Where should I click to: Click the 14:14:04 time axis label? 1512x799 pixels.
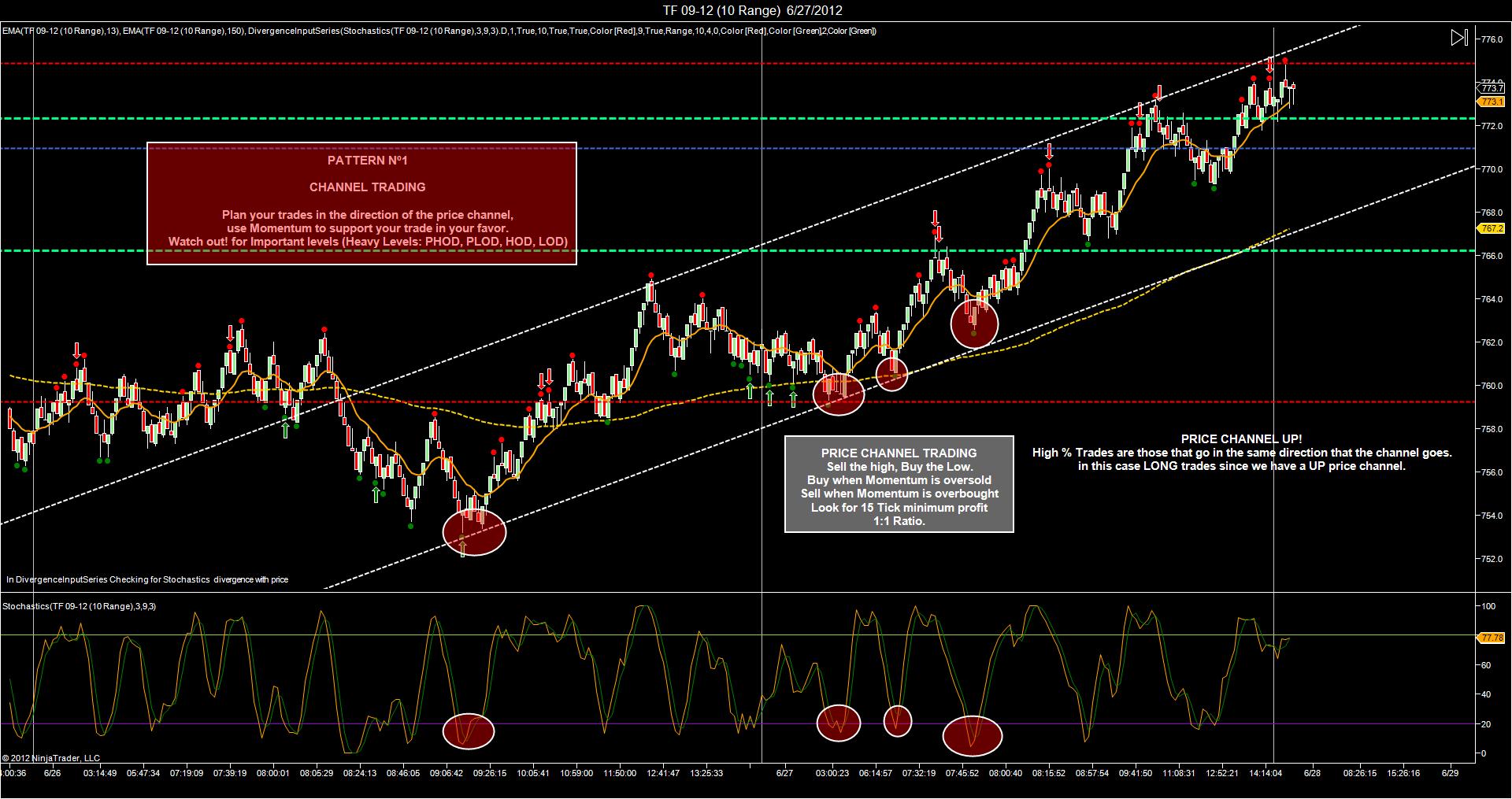click(x=1266, y=773)
